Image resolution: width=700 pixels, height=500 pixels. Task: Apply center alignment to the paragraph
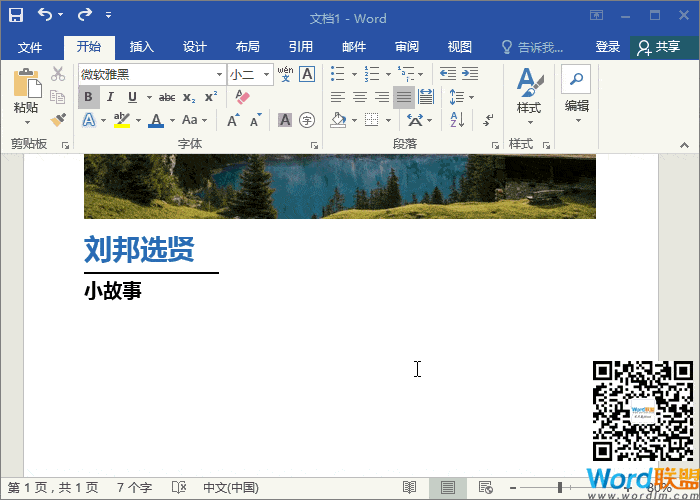(359, 97)
